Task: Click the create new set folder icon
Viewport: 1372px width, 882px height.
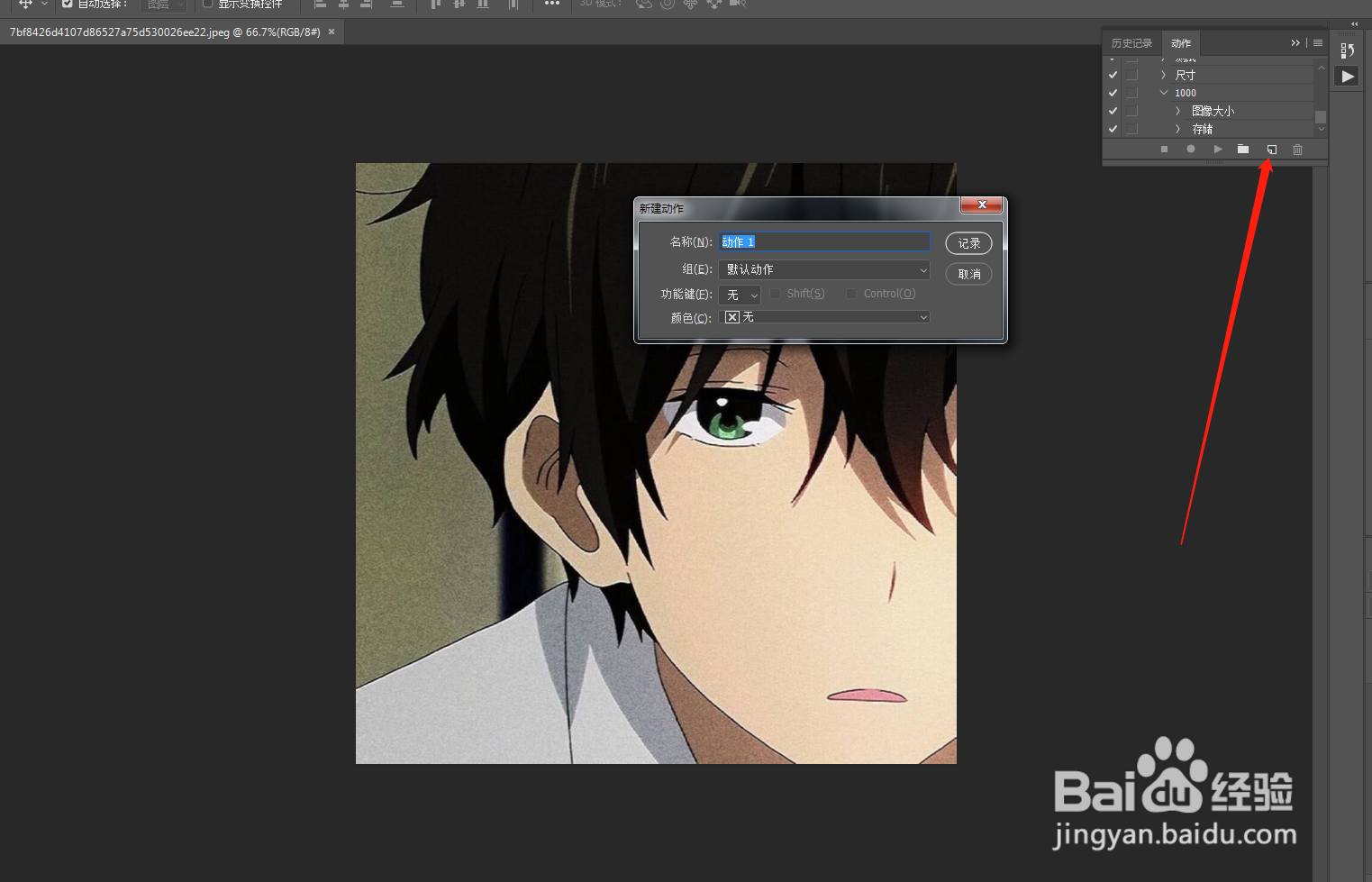Action: (x=1243, y=149)
